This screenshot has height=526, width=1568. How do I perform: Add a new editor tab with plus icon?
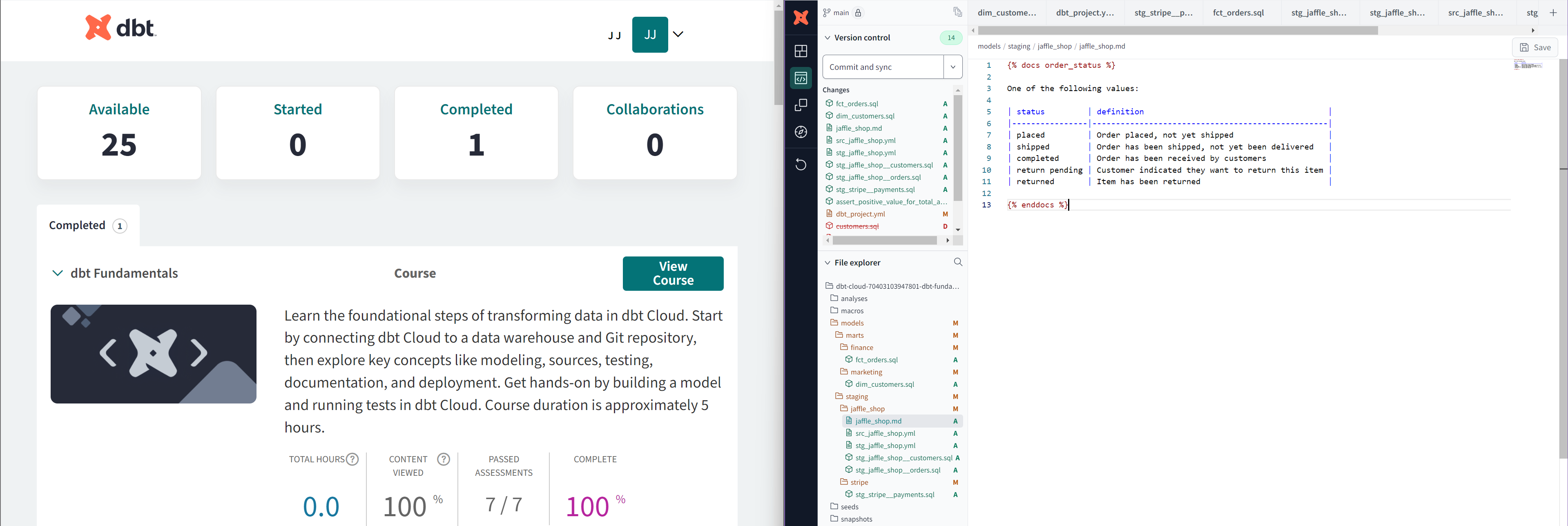[1553, 13]
